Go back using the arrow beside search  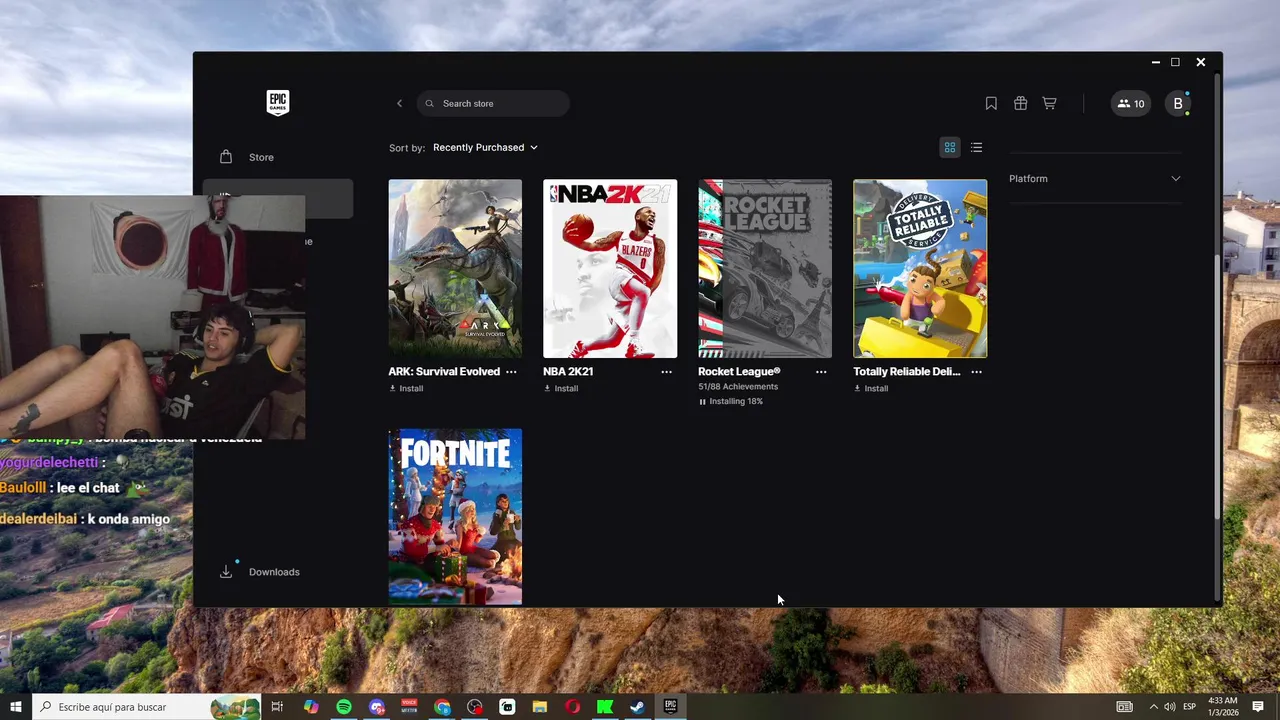(399, 103)
